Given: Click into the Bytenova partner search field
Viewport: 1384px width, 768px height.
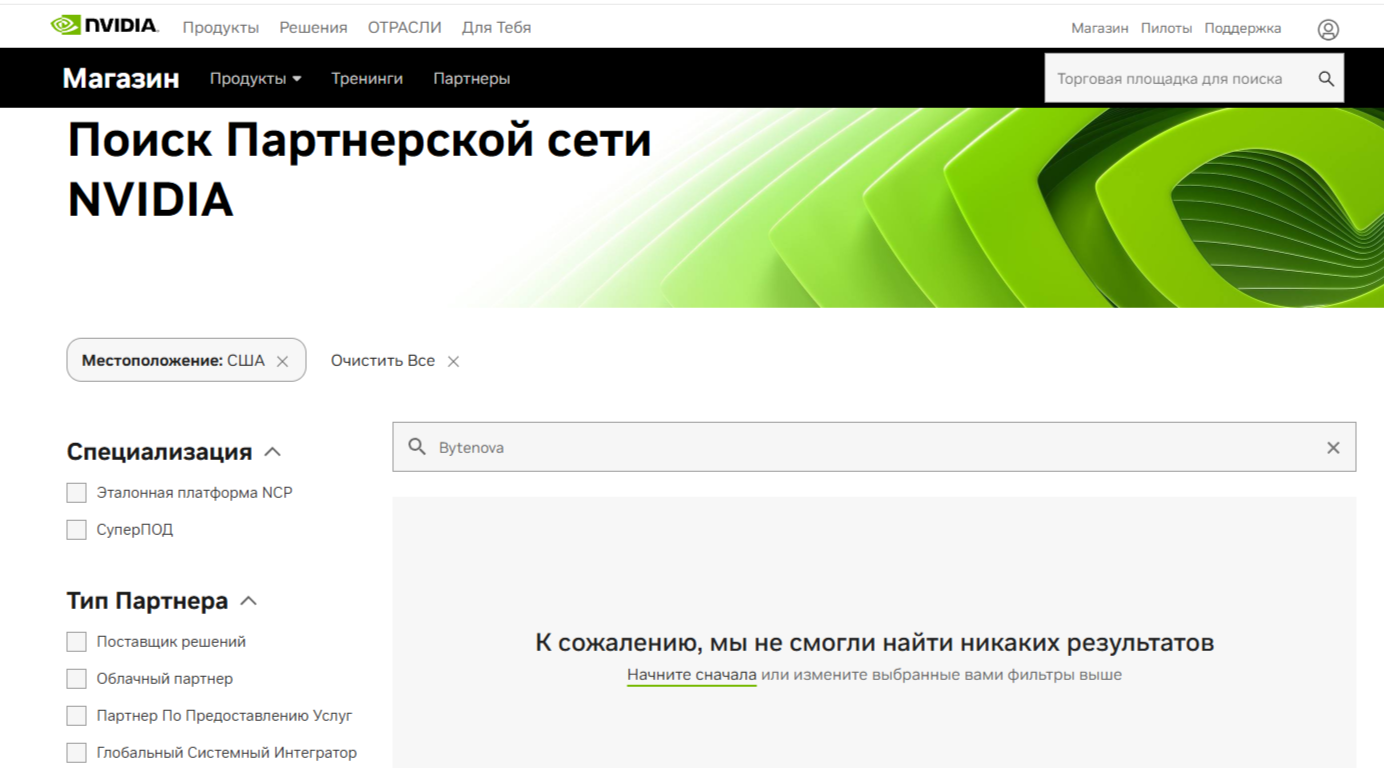Looking at the screenshot, I should [875, 447].
